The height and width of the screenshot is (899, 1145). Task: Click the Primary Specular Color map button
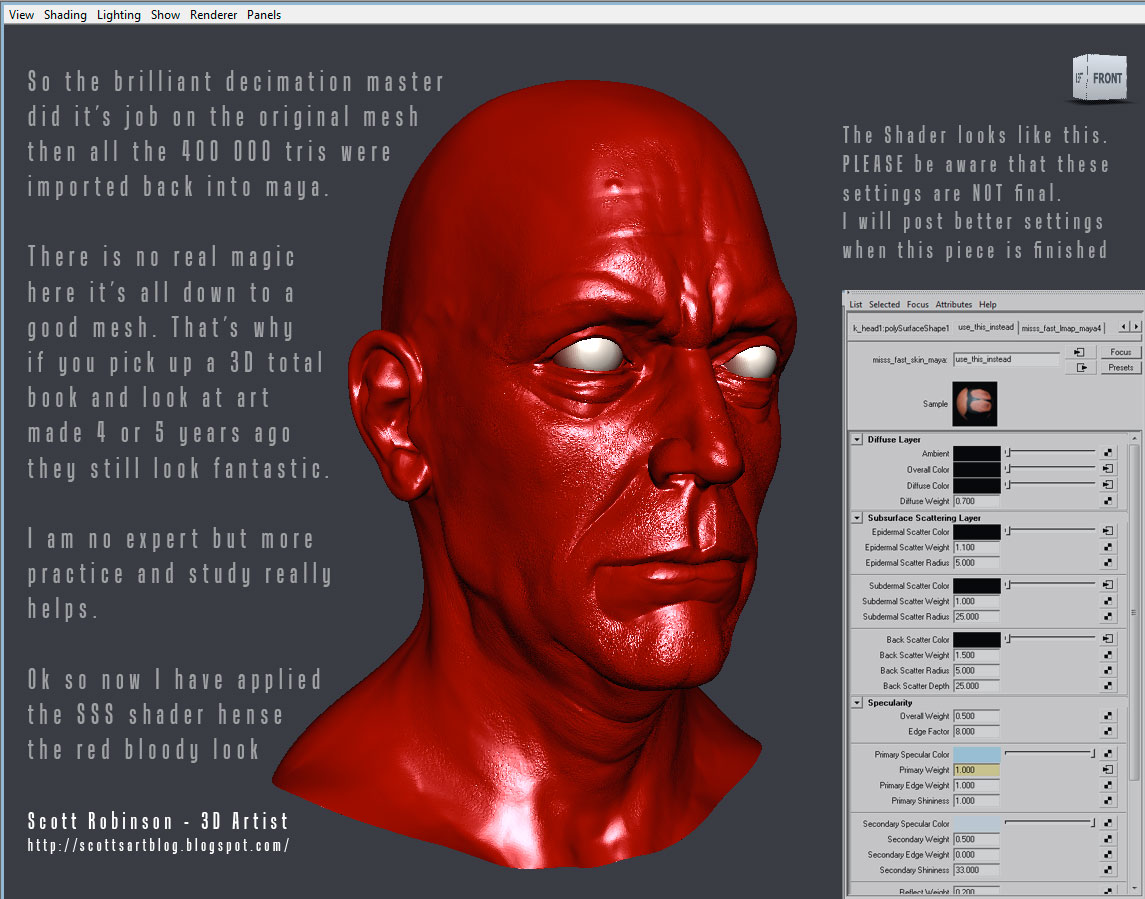(x=1108, y=754)
